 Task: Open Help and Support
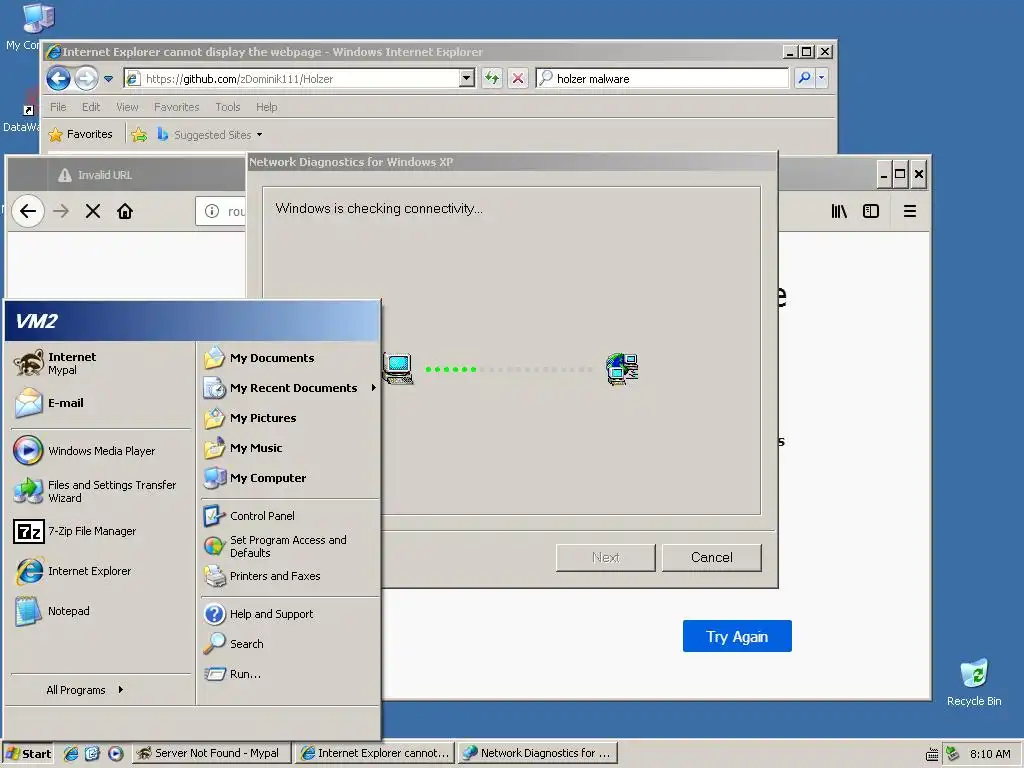[x=289, y=614]
